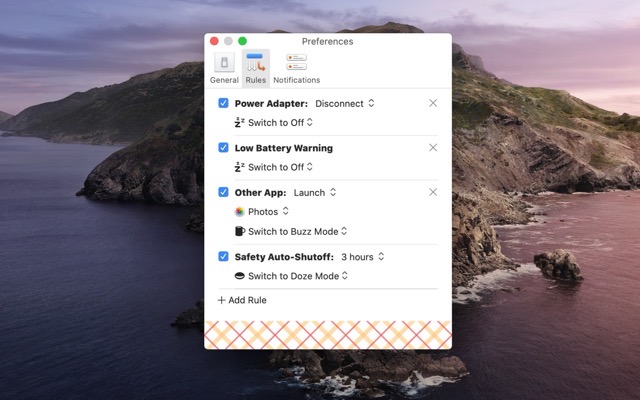Screen dimensions: 640x400
Task: Remove the Low Battery Warning rule
Action: (433, 148)
